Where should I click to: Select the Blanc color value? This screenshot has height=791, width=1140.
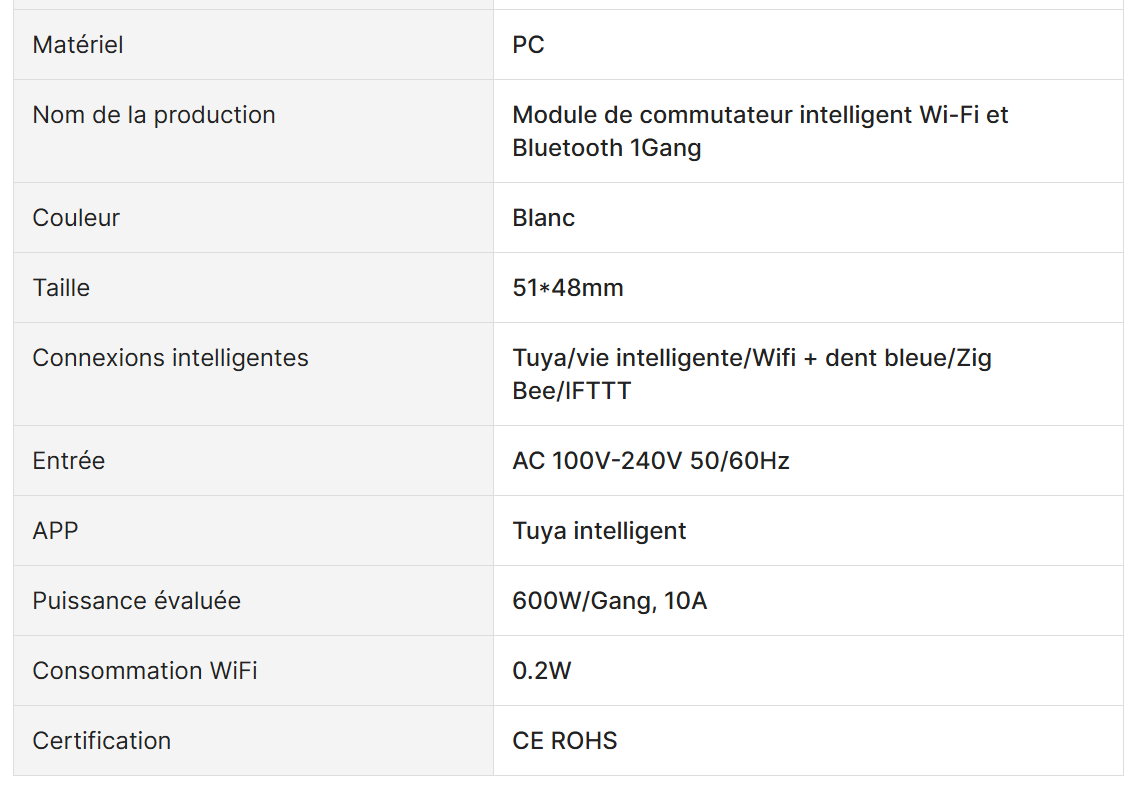click(x=543, y=218)
